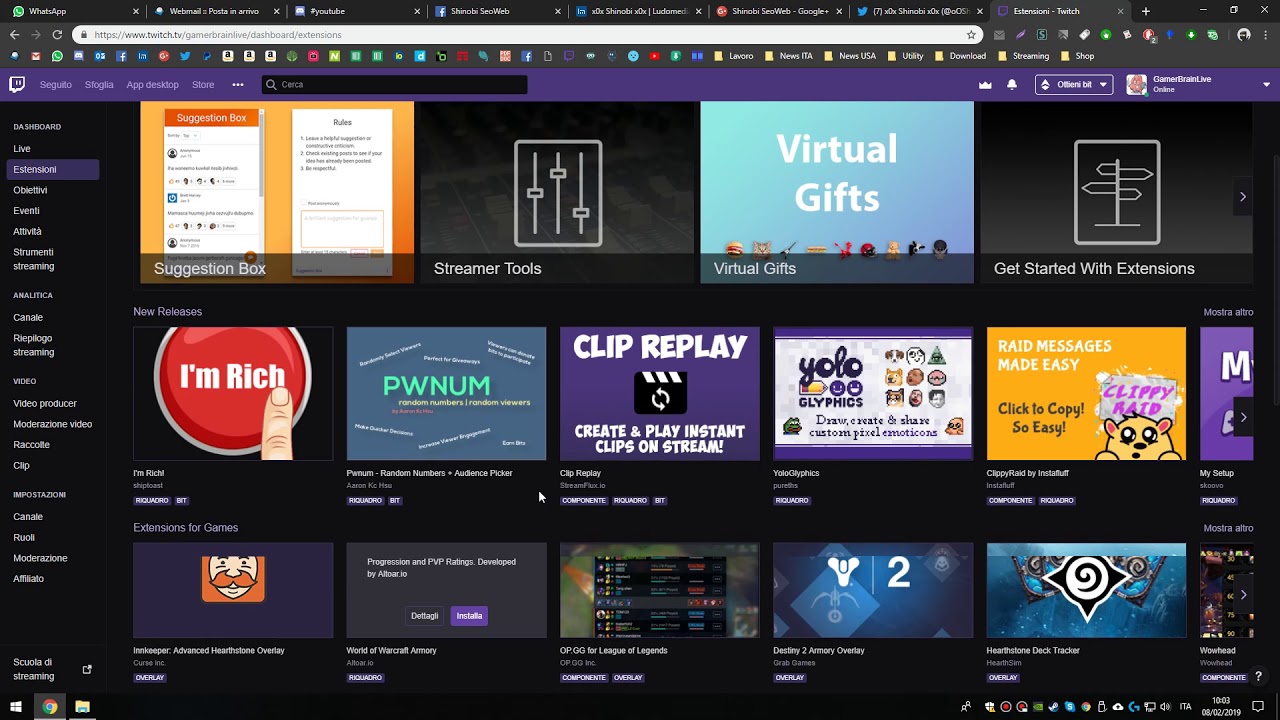1280x720 pixels.
Task: Switch to the WhatsApp browser tab
Action: 74,11
